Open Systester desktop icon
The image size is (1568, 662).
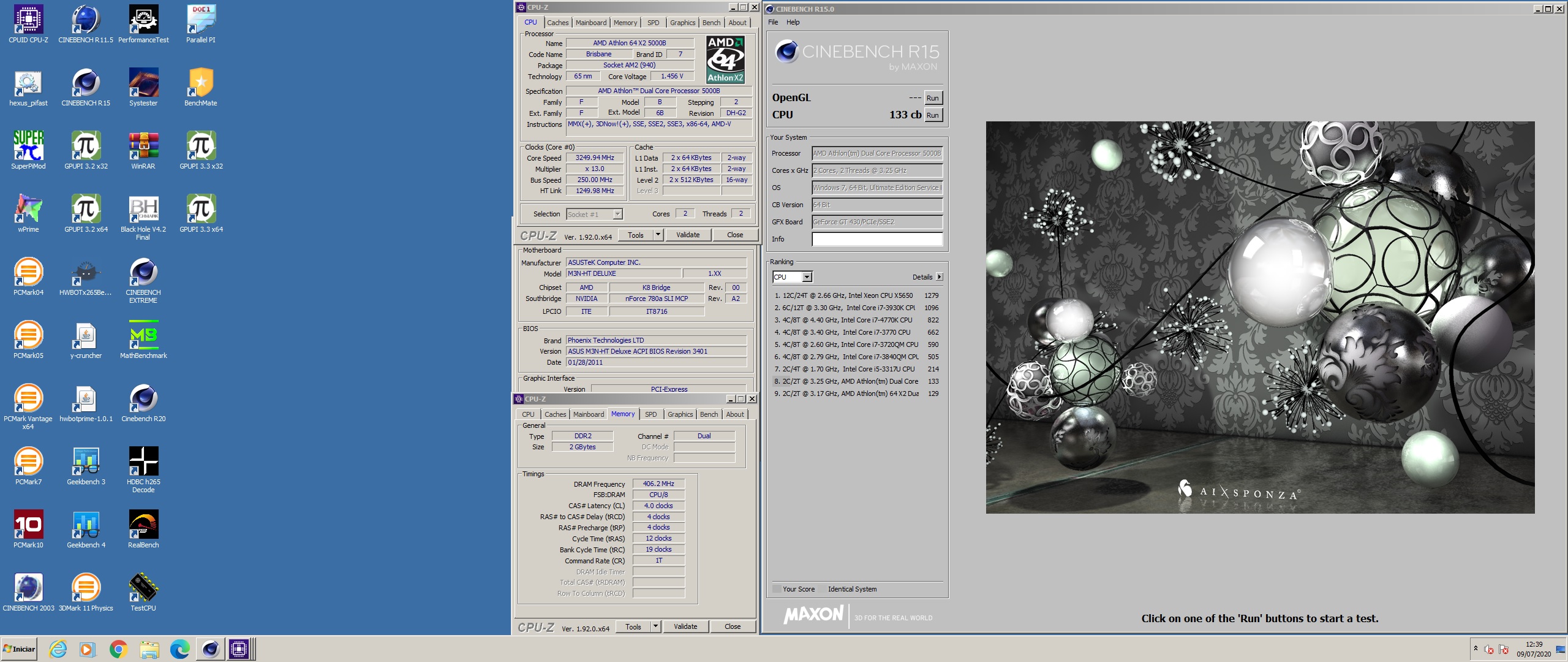[143, 87]
